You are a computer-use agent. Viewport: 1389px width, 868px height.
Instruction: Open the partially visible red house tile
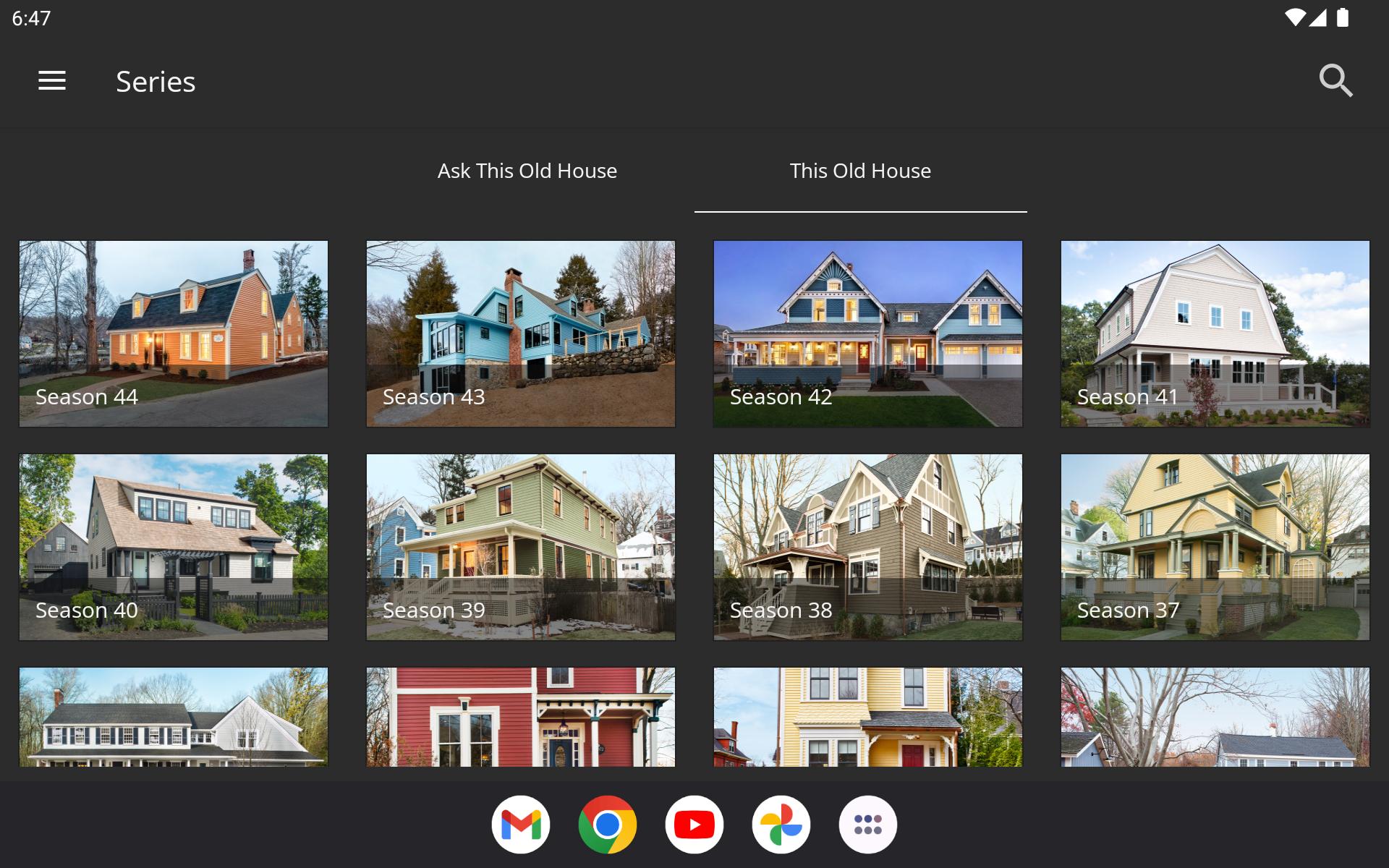(521, 717)
